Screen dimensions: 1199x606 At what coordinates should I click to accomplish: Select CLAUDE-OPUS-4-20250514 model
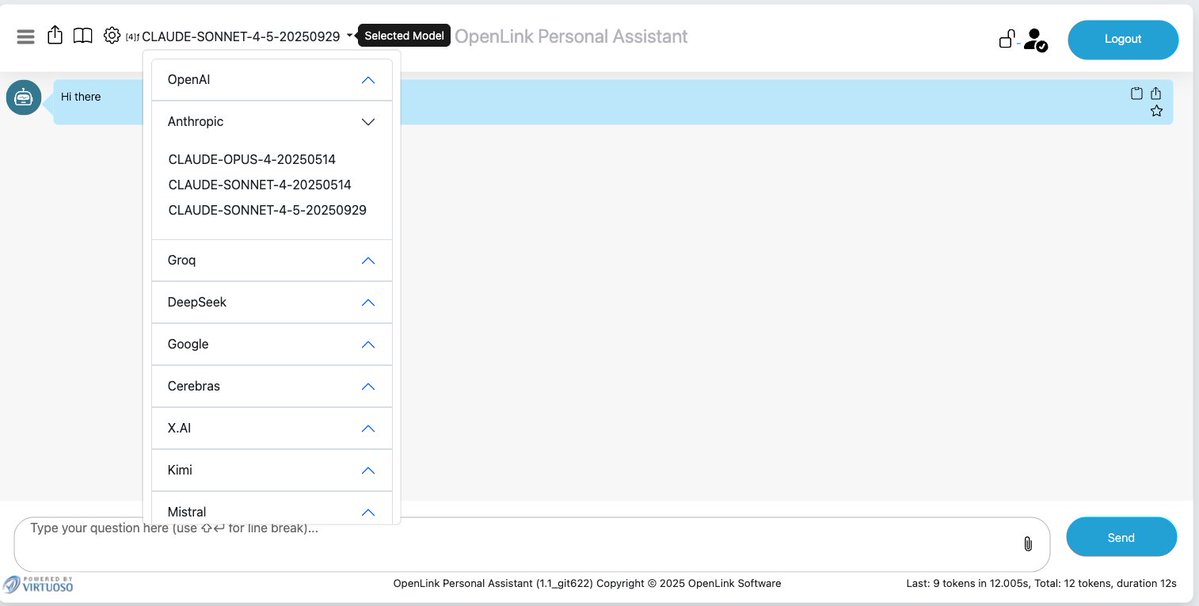pos(252,160)
